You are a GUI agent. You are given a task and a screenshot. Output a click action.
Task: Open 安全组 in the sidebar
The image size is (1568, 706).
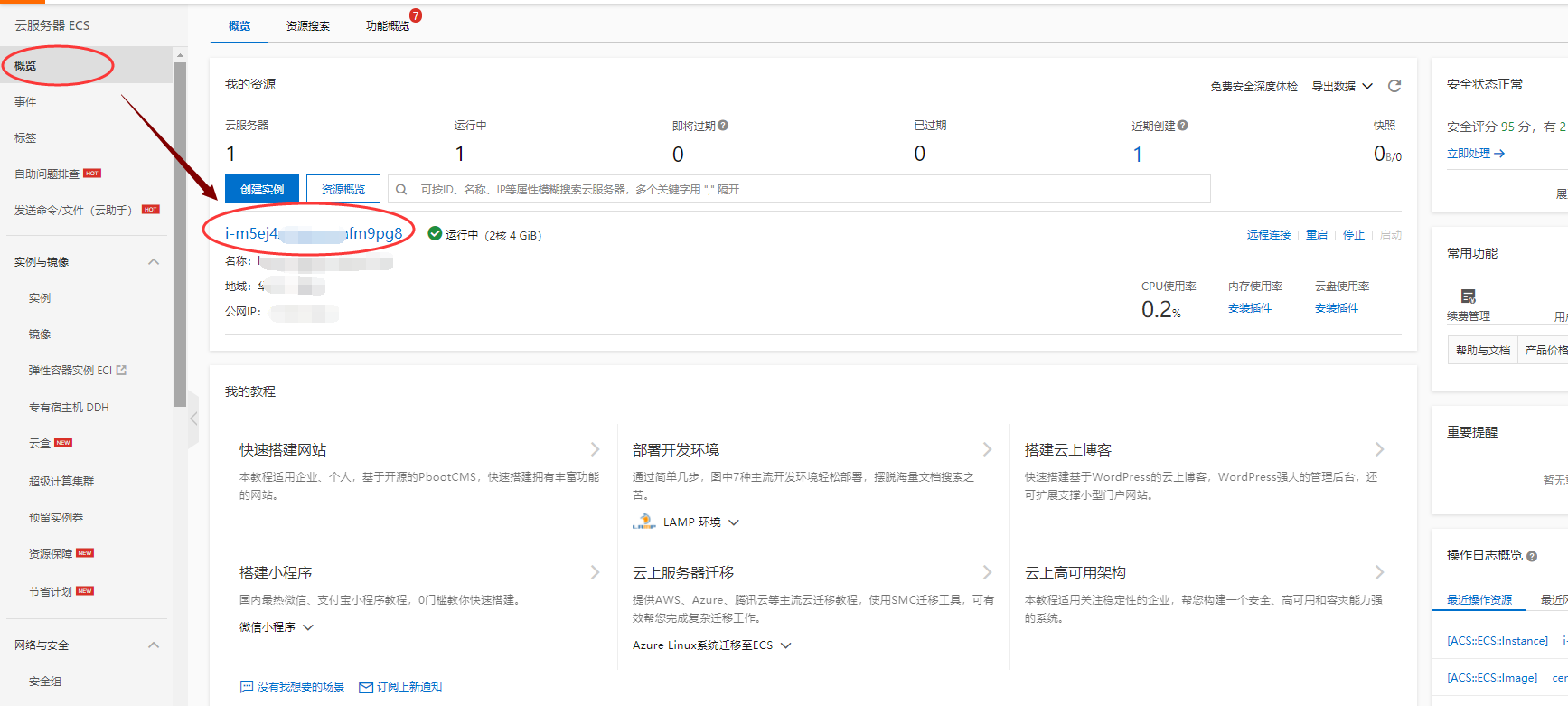tap(45, 682)
